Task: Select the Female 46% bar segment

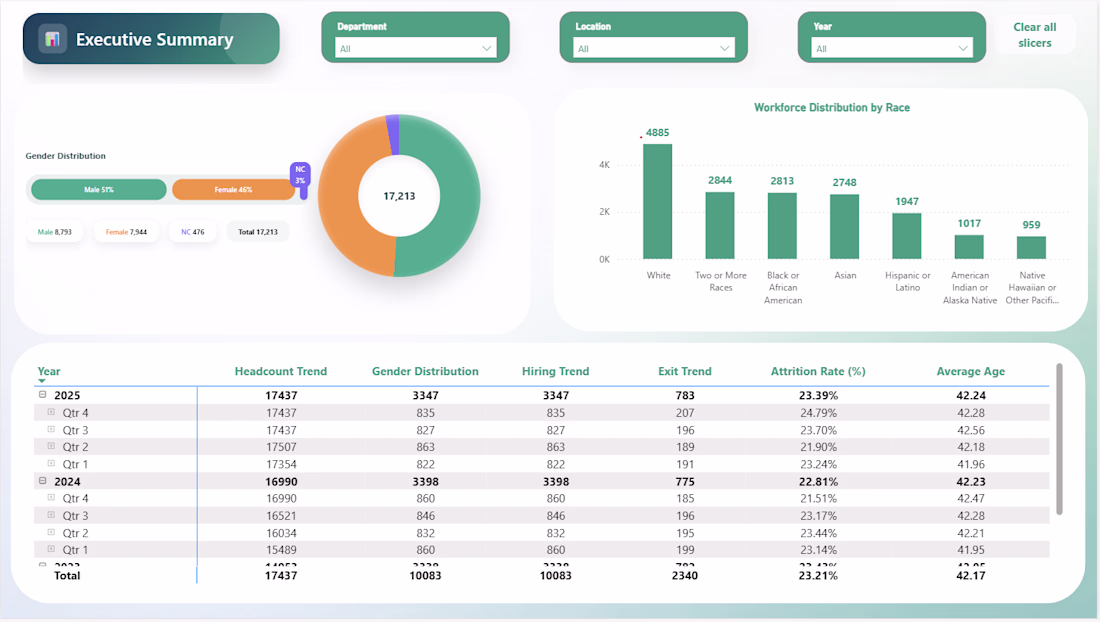Action: tap(234, 189)
